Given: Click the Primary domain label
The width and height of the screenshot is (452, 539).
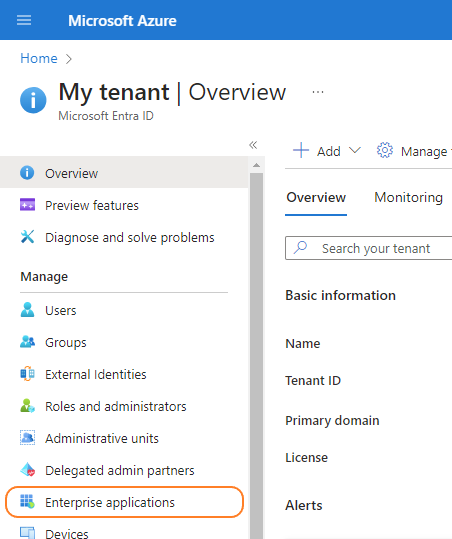Looking at the screenshot, I should (x=332, y=420).
